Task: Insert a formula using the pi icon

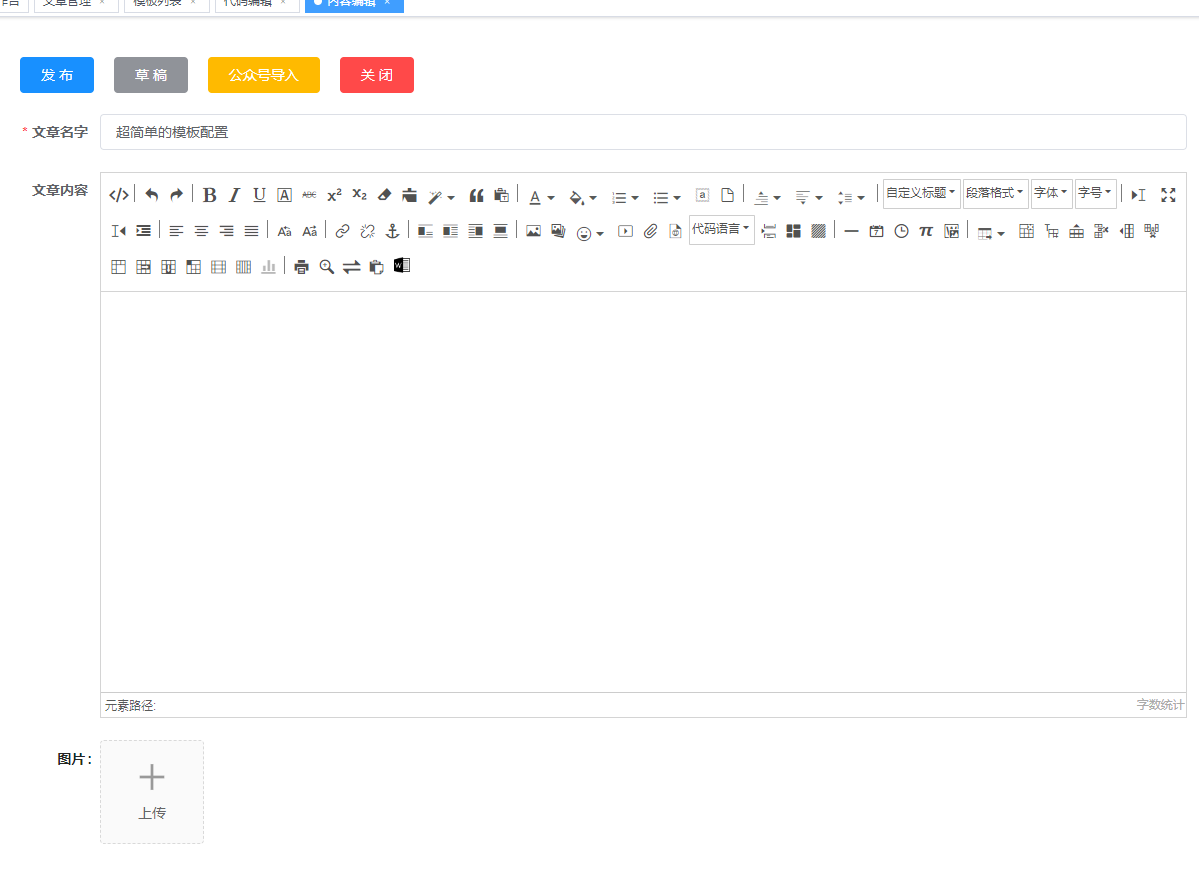Action: click(x=926, y=231)
